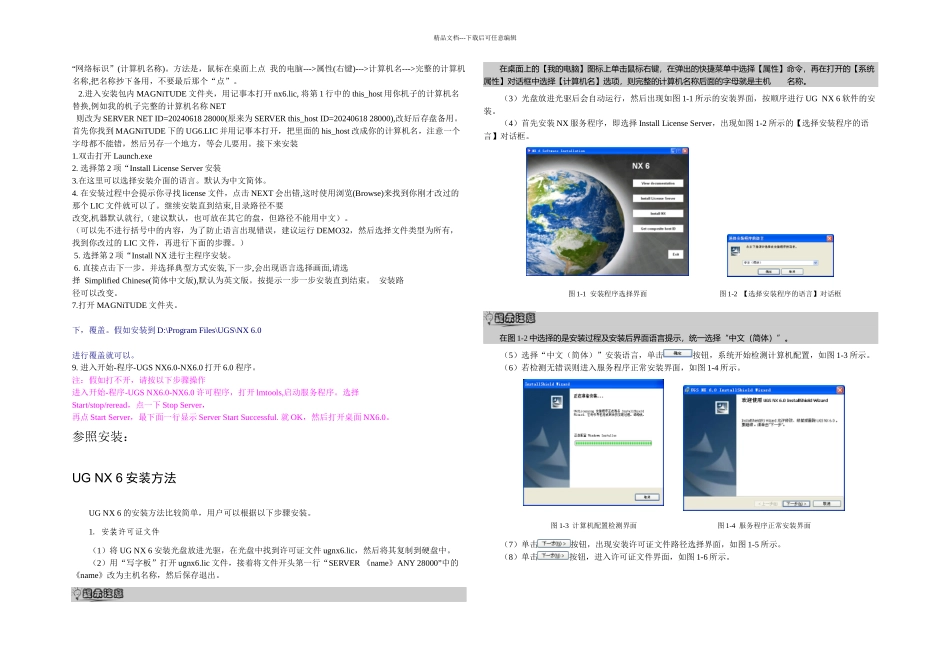Screen dimensions: 950x672
Task: Click the OK button in the figure 1-2 language dialog
Action: (768, 271)
